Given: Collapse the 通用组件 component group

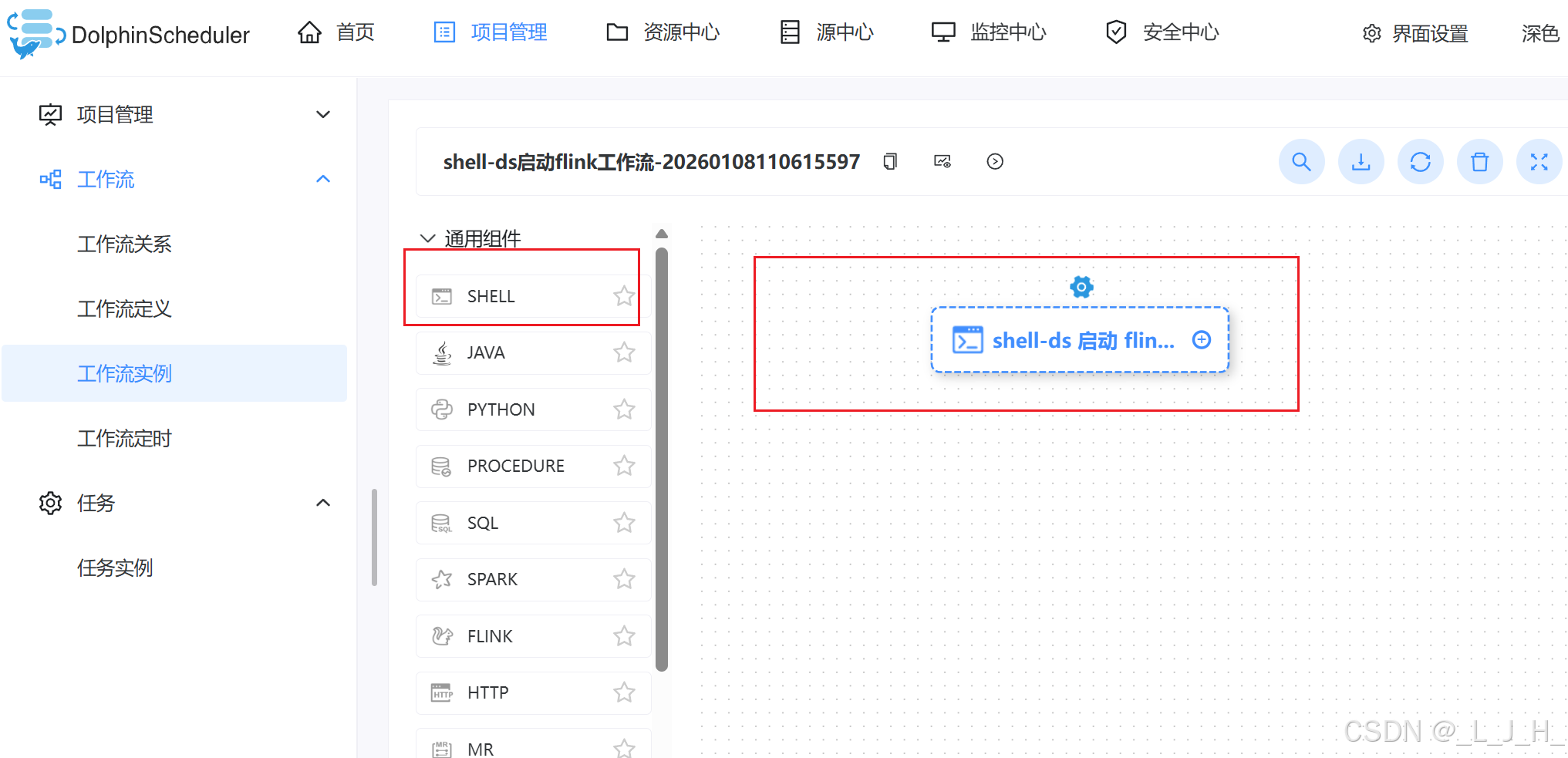Looking at the screenshot, I should tap(427, 238).
